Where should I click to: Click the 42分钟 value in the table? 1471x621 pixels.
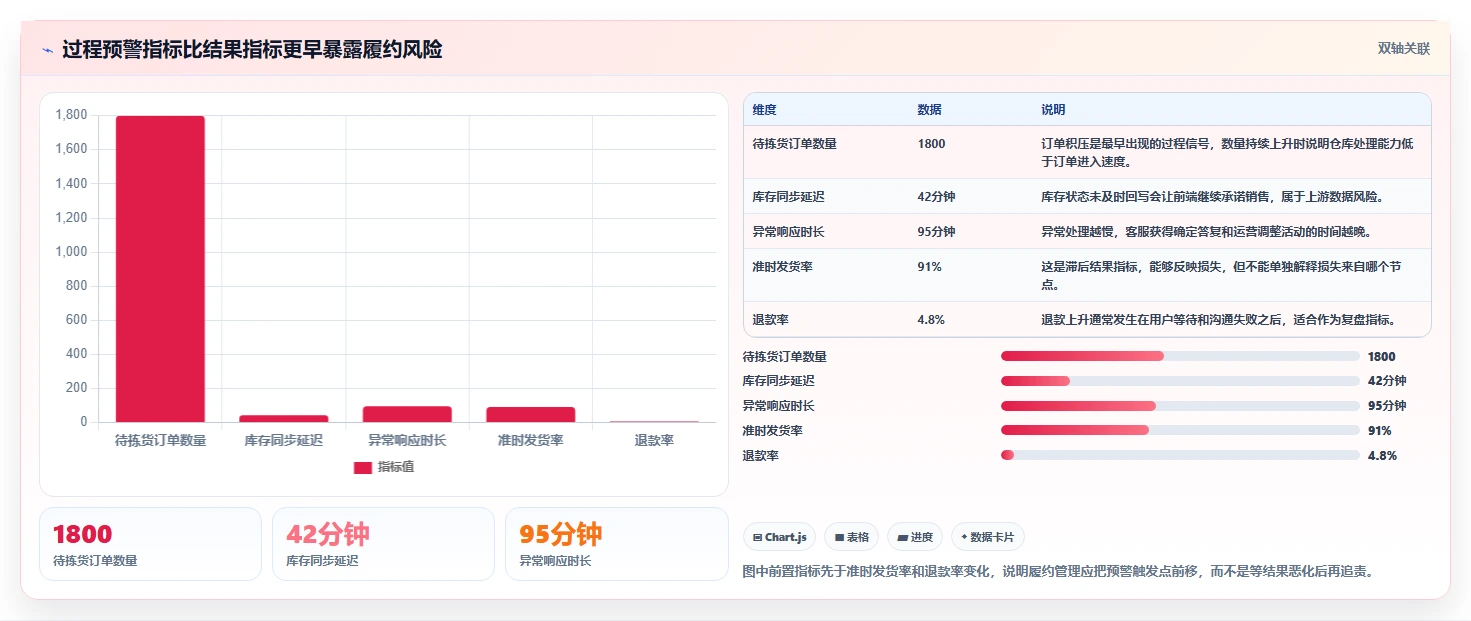pyautogui.click(x=936, y=197)
